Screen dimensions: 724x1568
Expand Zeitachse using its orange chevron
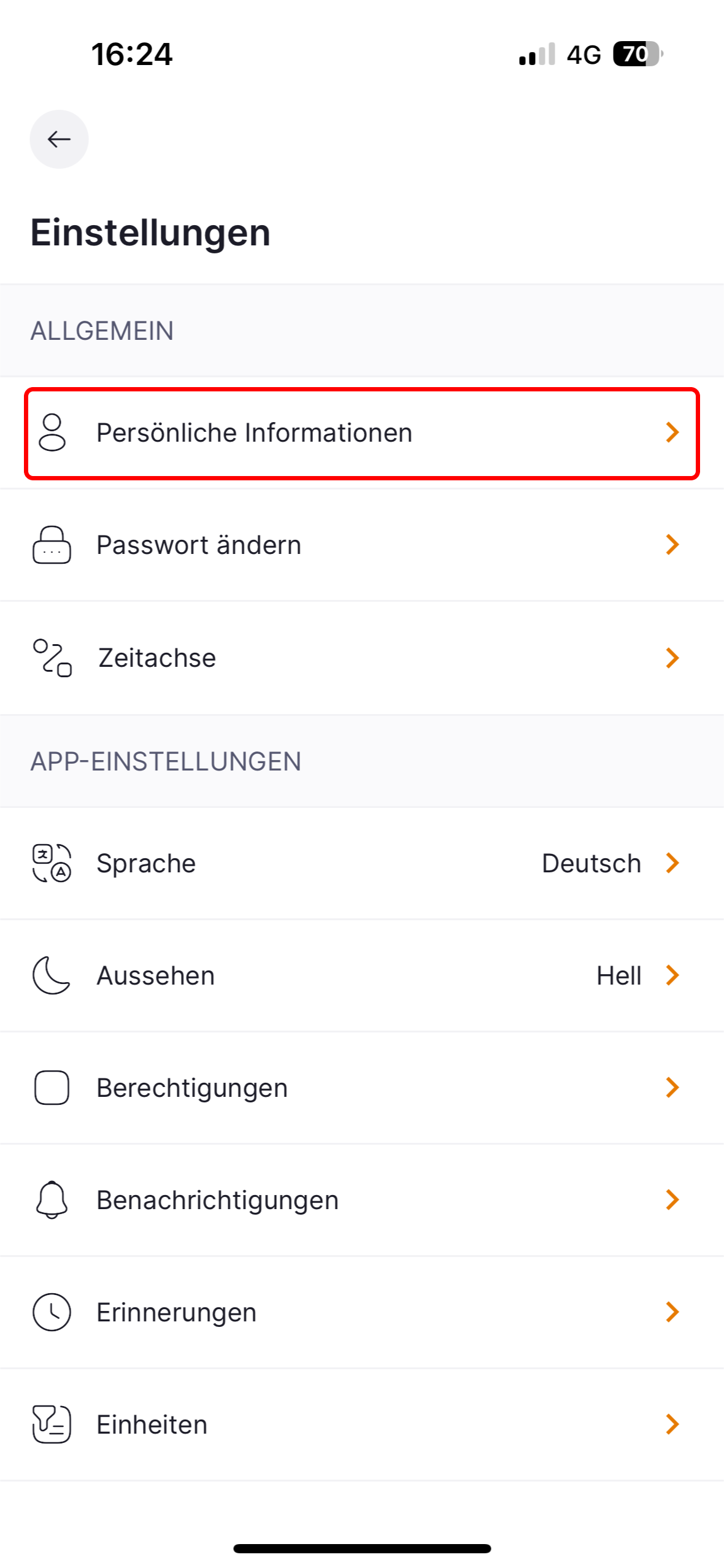pyautogui.click(x=672, y=658)
